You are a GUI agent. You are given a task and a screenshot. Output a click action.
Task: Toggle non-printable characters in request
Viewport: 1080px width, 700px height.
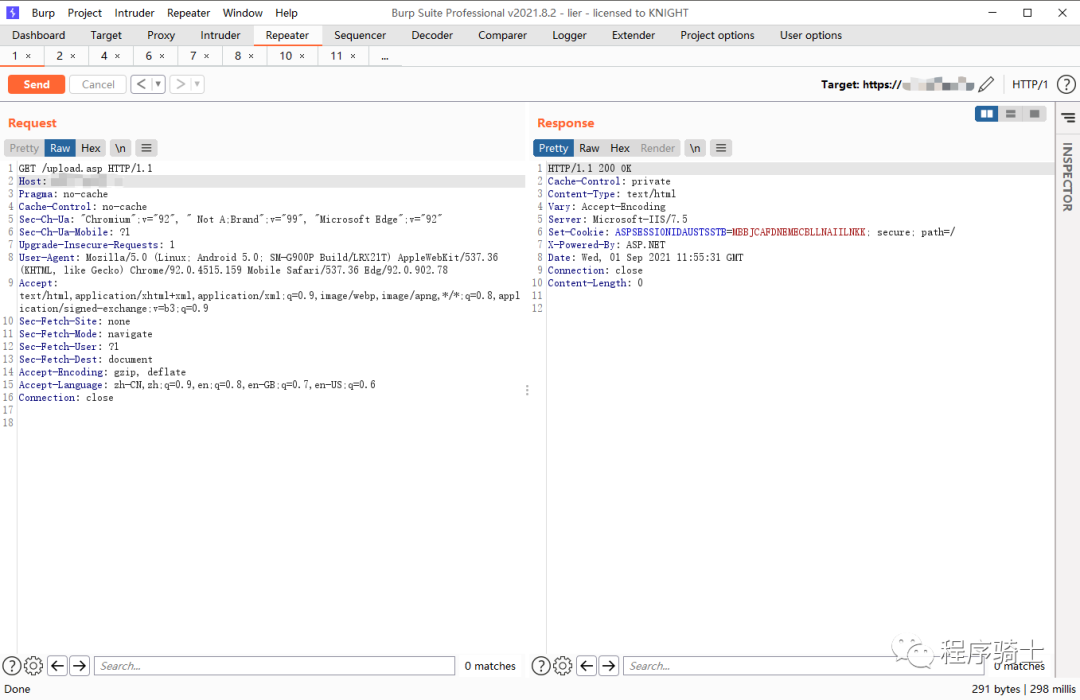(120, 148)
